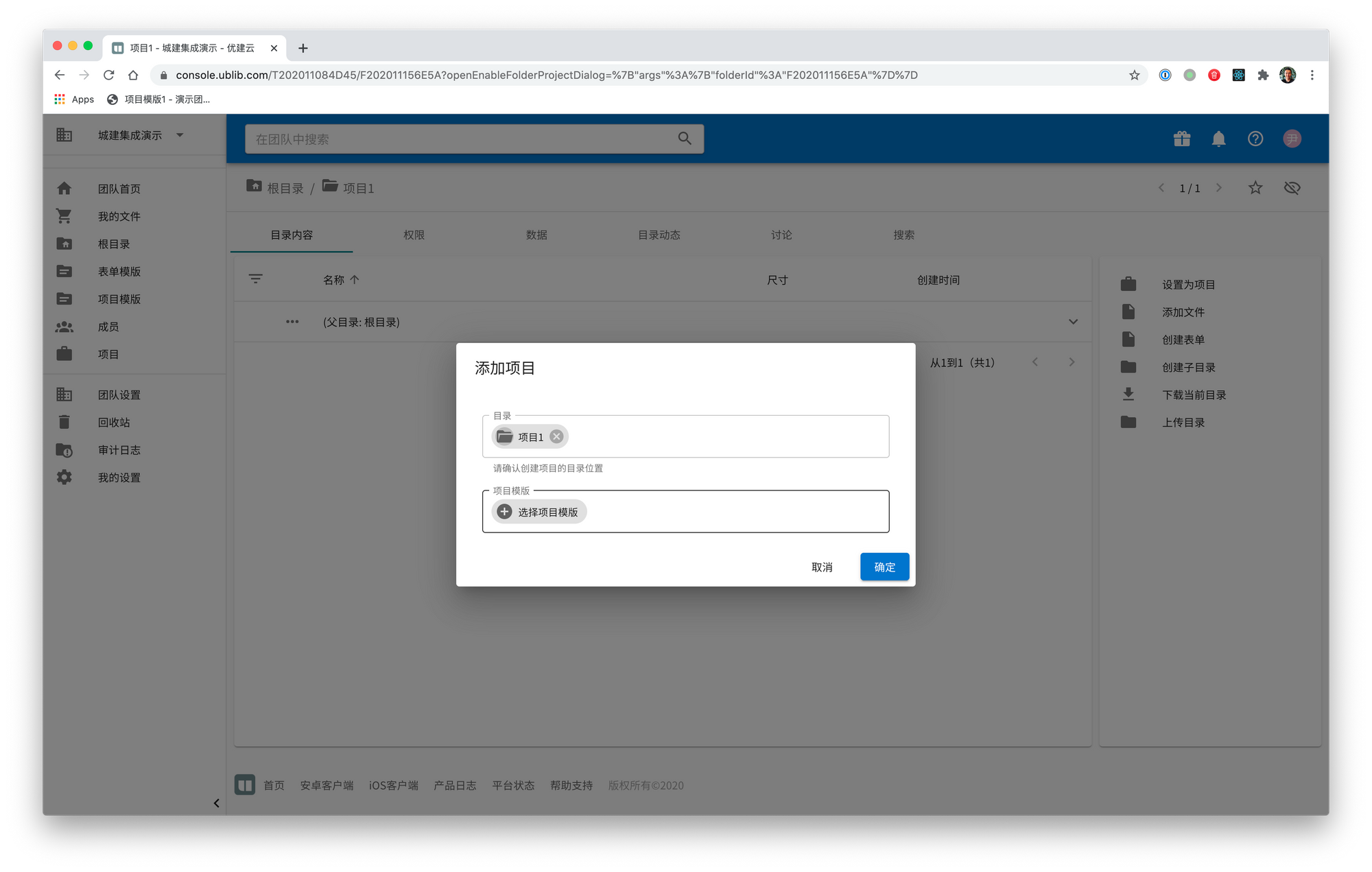Viewport: 1372px width, 872px height.
Task: Bookmark the page with the Chrome star
Action: [1134, 75]
